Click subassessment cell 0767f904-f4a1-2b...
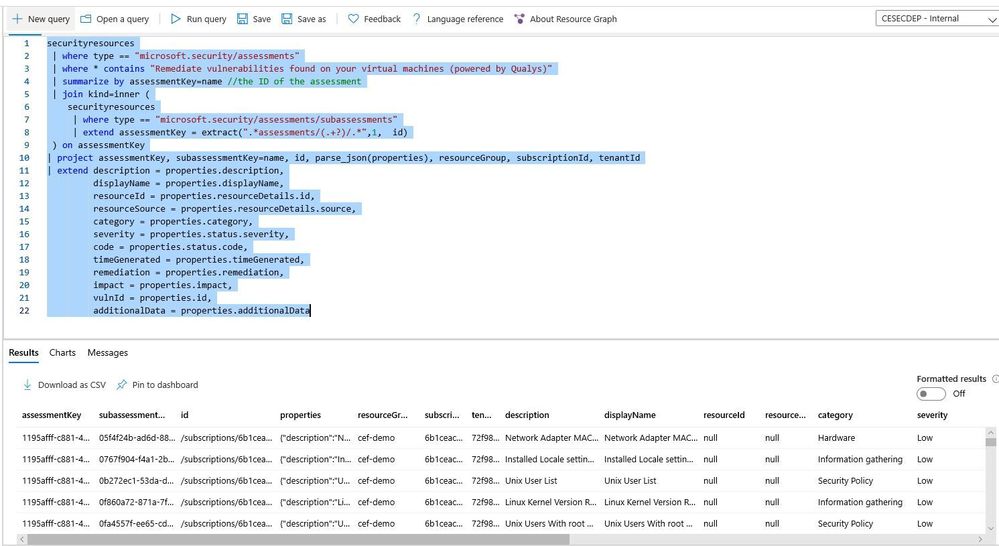Screen dimensions: 999x546 (136, 459)
